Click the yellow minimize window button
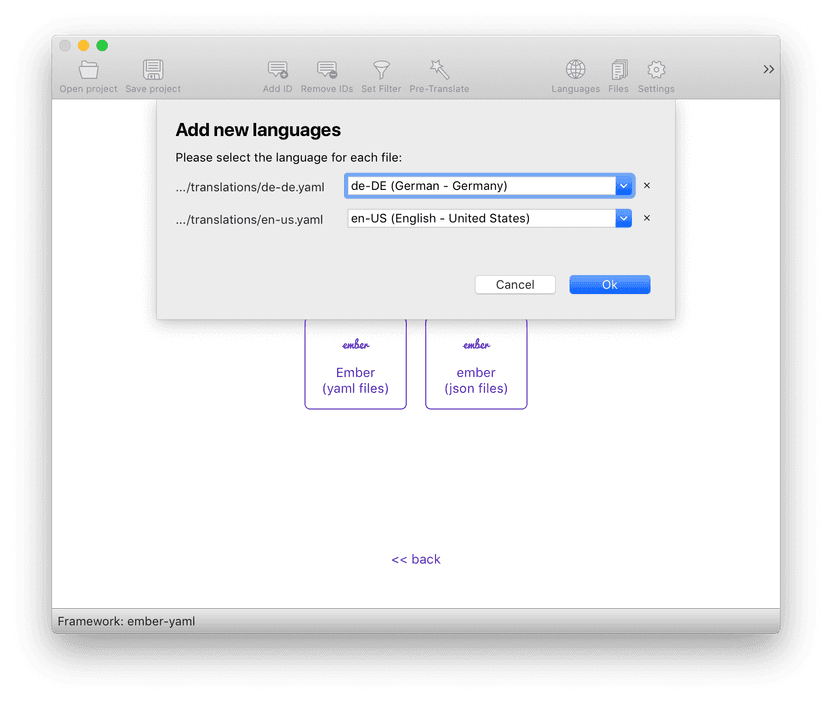This screenshot has width=832, height=702. 83,46
